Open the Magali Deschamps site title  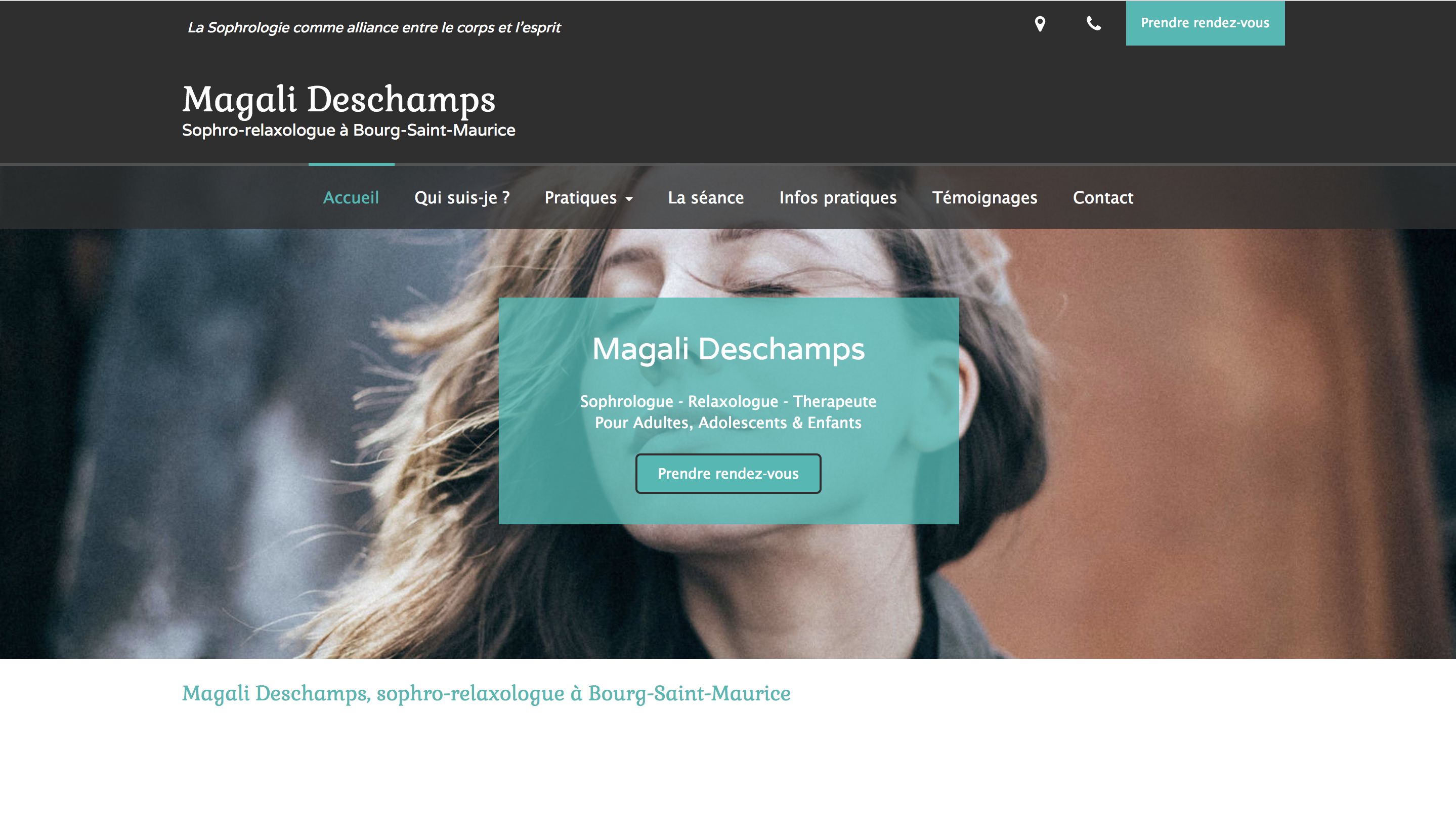(338, 99)
